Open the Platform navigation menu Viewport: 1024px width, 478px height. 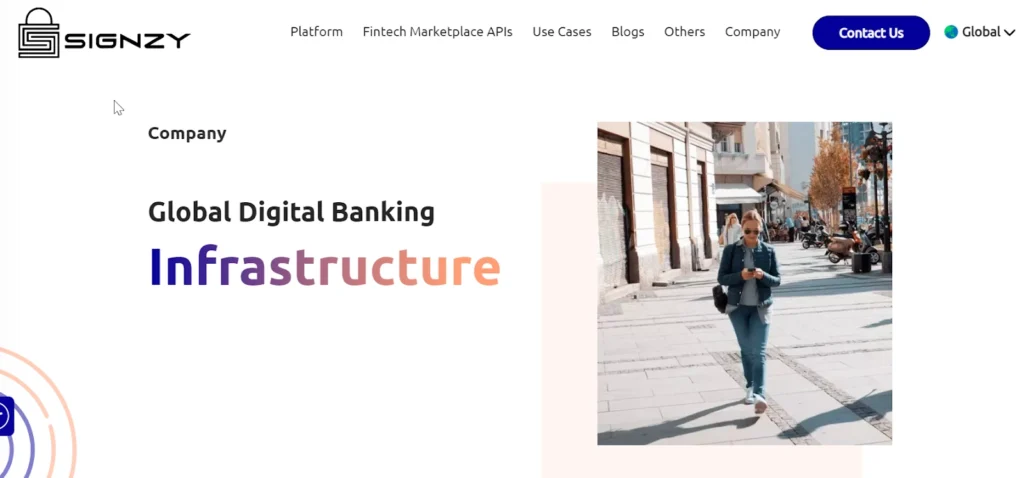pyautogui.click(x=317, y=32)
